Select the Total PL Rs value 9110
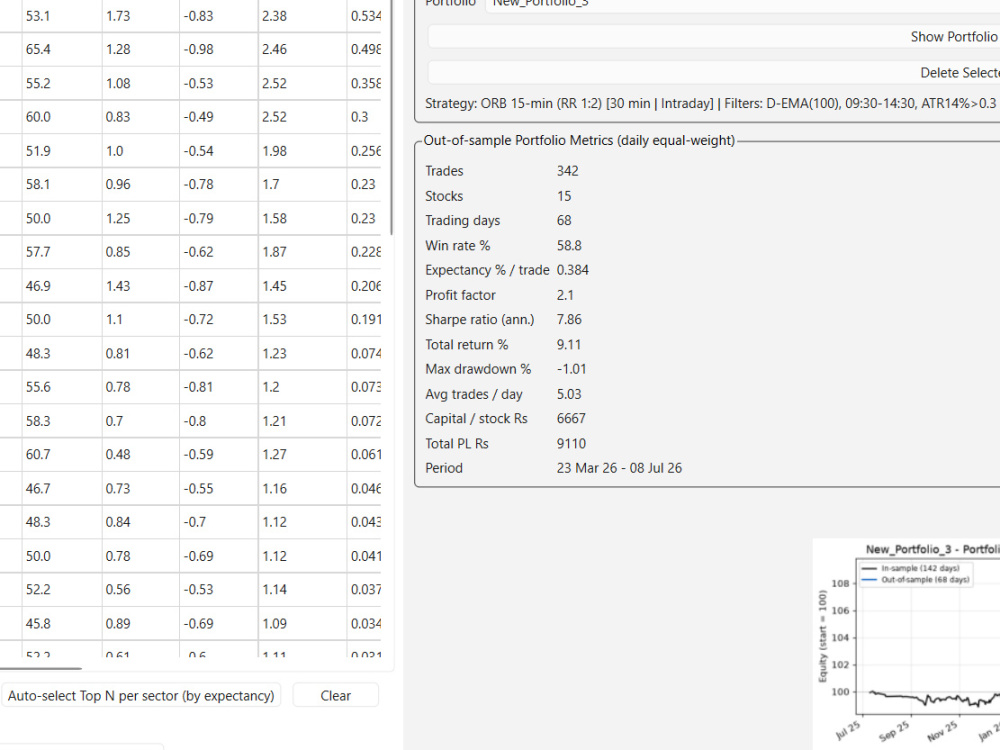 571,444
